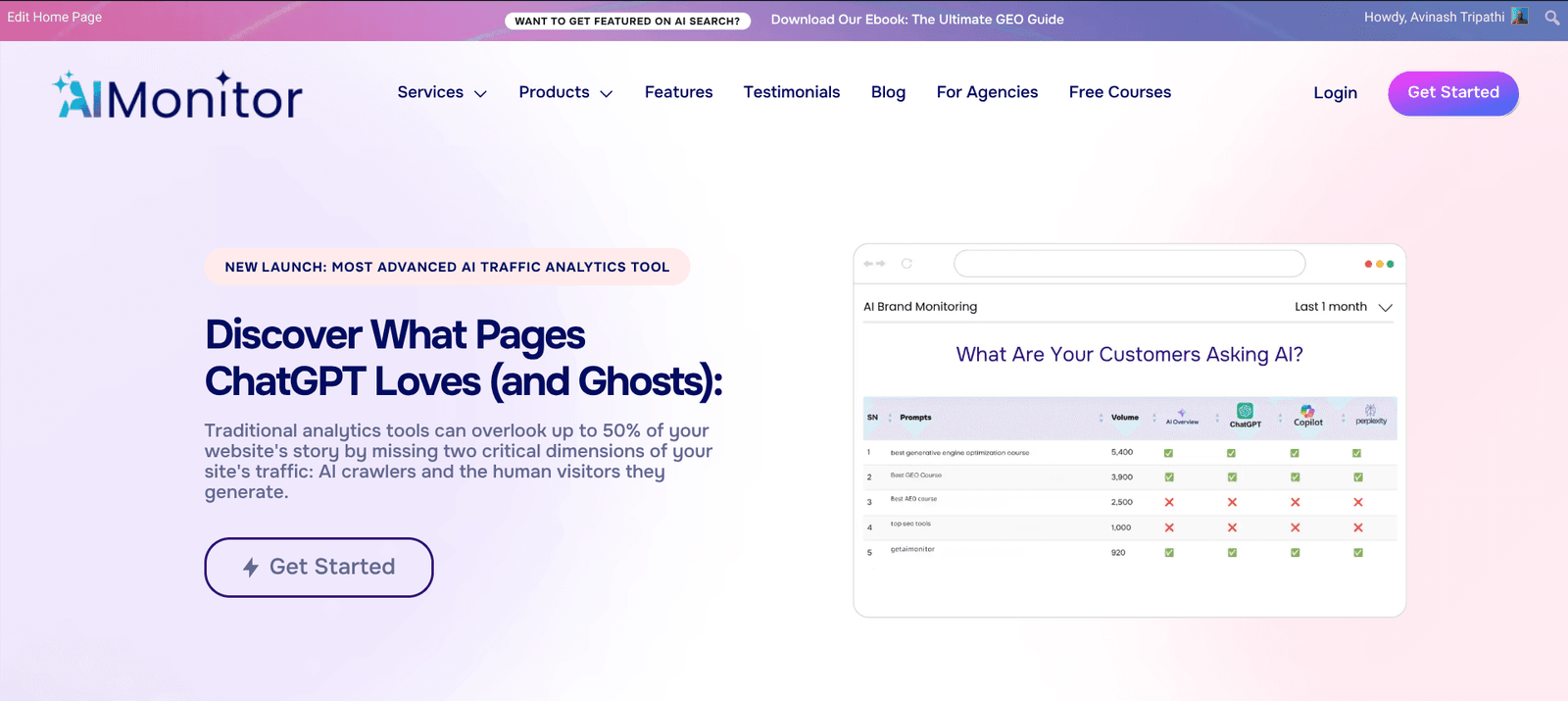Toggle ChatGPT check for 5,400 volume row
The height and width of the screenshot is (701, 1568).
coord(1231,453)
